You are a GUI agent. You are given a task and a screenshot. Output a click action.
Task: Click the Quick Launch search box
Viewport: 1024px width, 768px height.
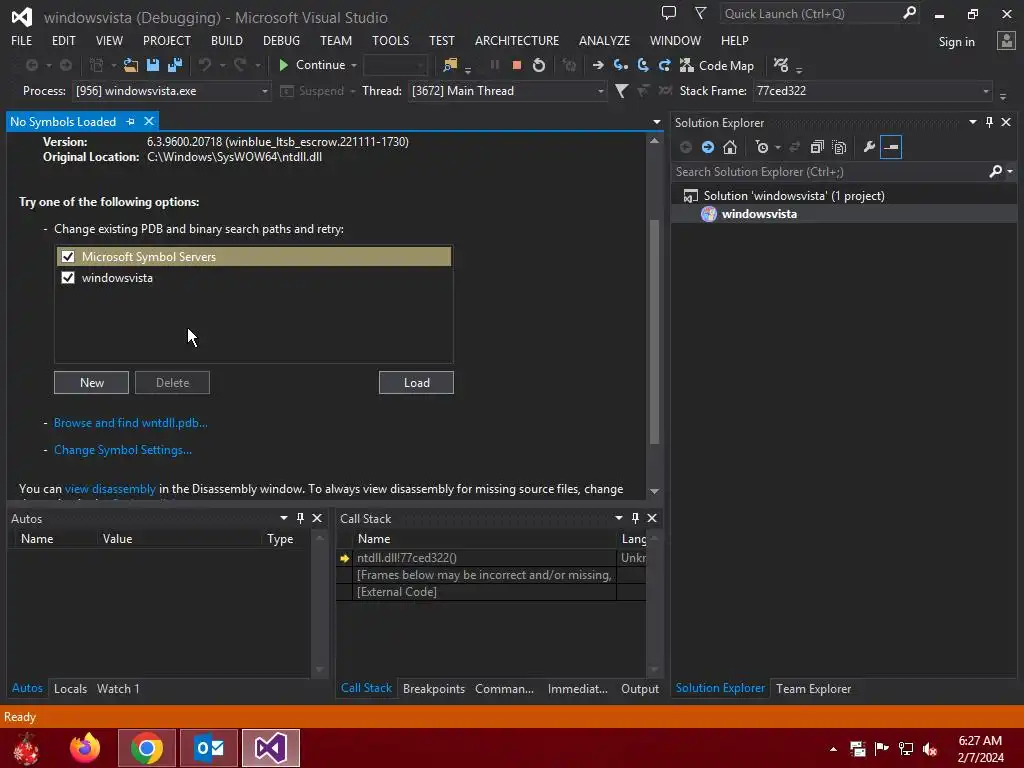coord(810,13)
